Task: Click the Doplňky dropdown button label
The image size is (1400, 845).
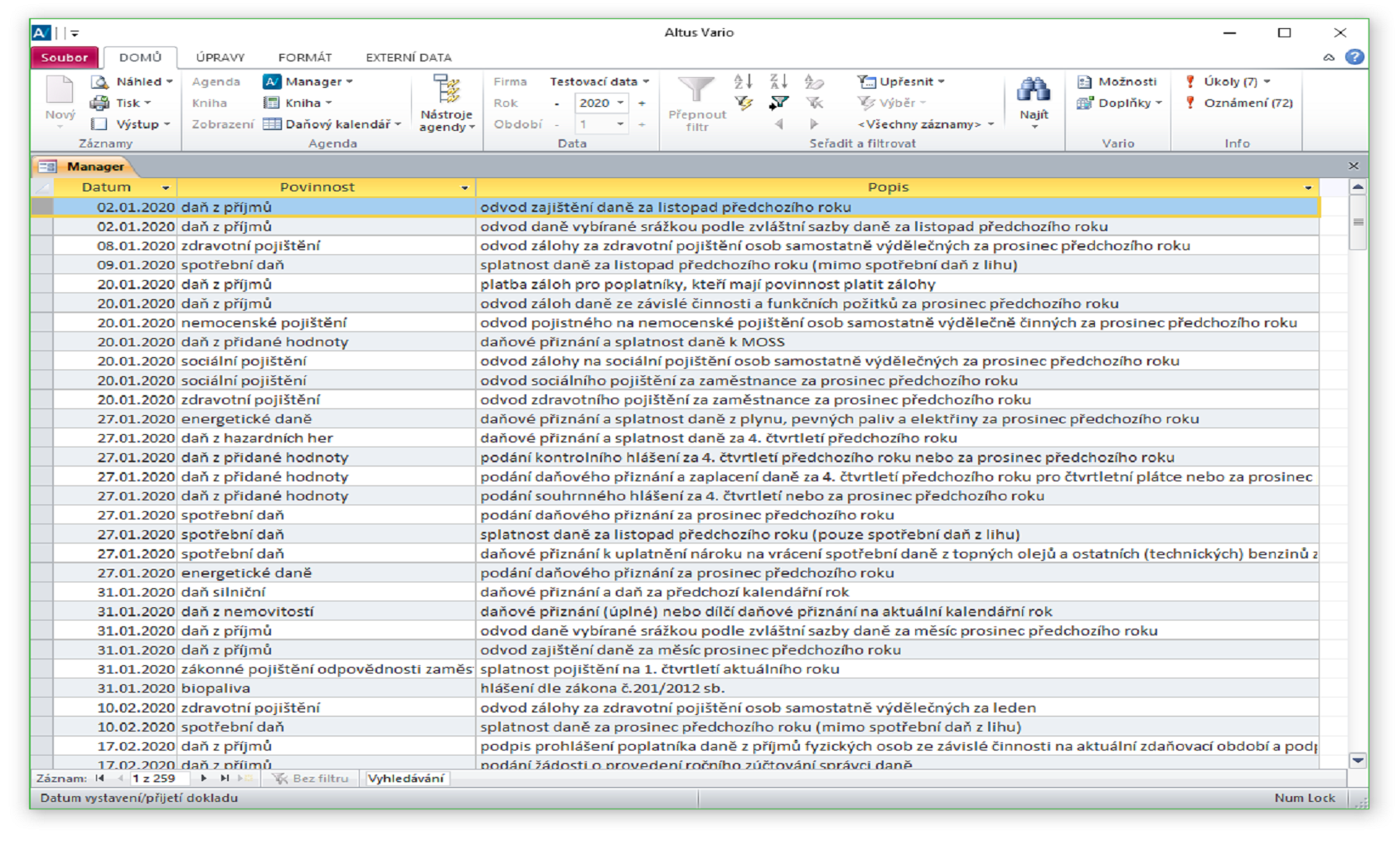Action: (1125, 103)
